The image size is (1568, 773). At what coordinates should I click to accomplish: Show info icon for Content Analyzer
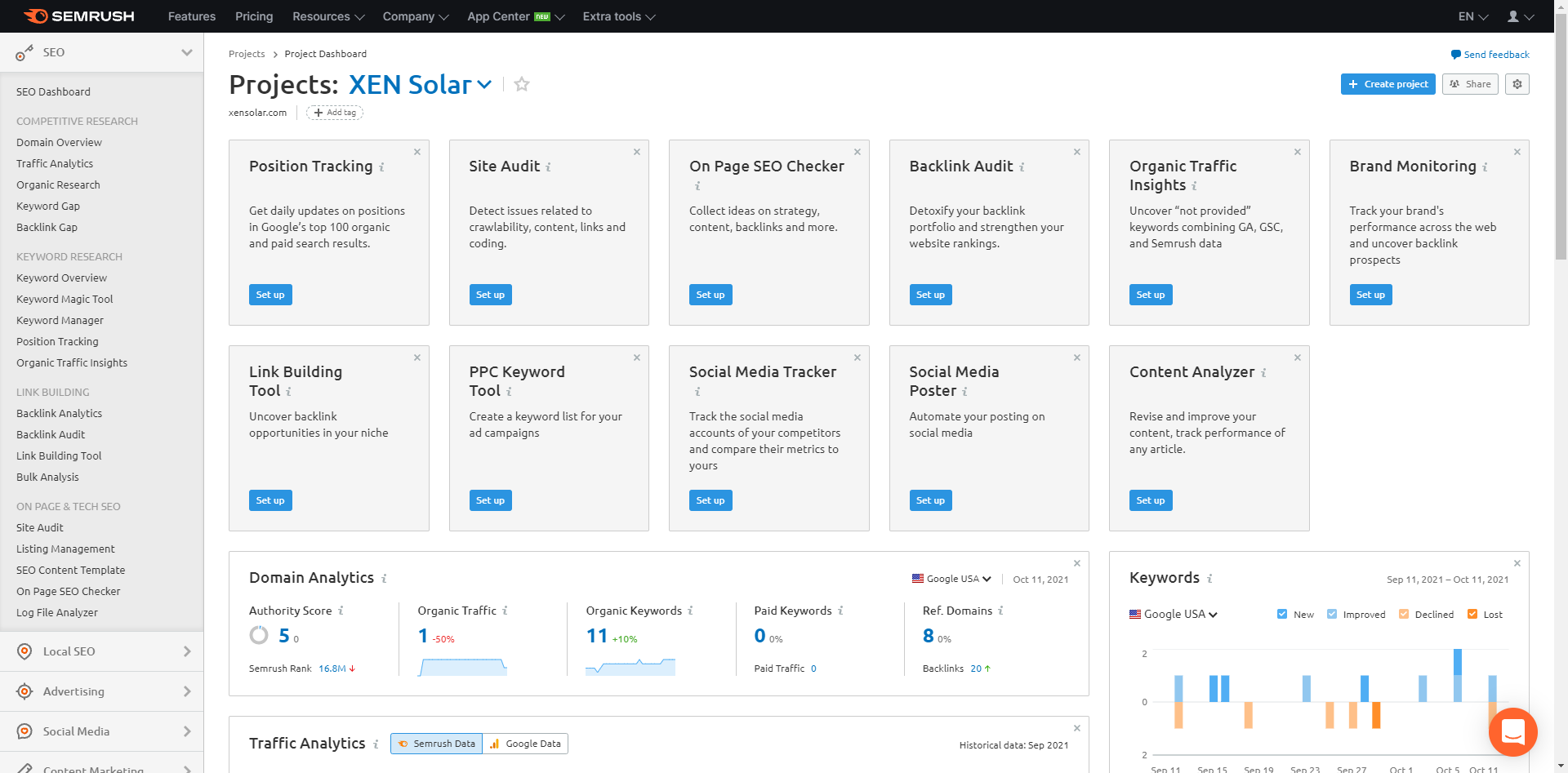click(x=1263, y=373)
